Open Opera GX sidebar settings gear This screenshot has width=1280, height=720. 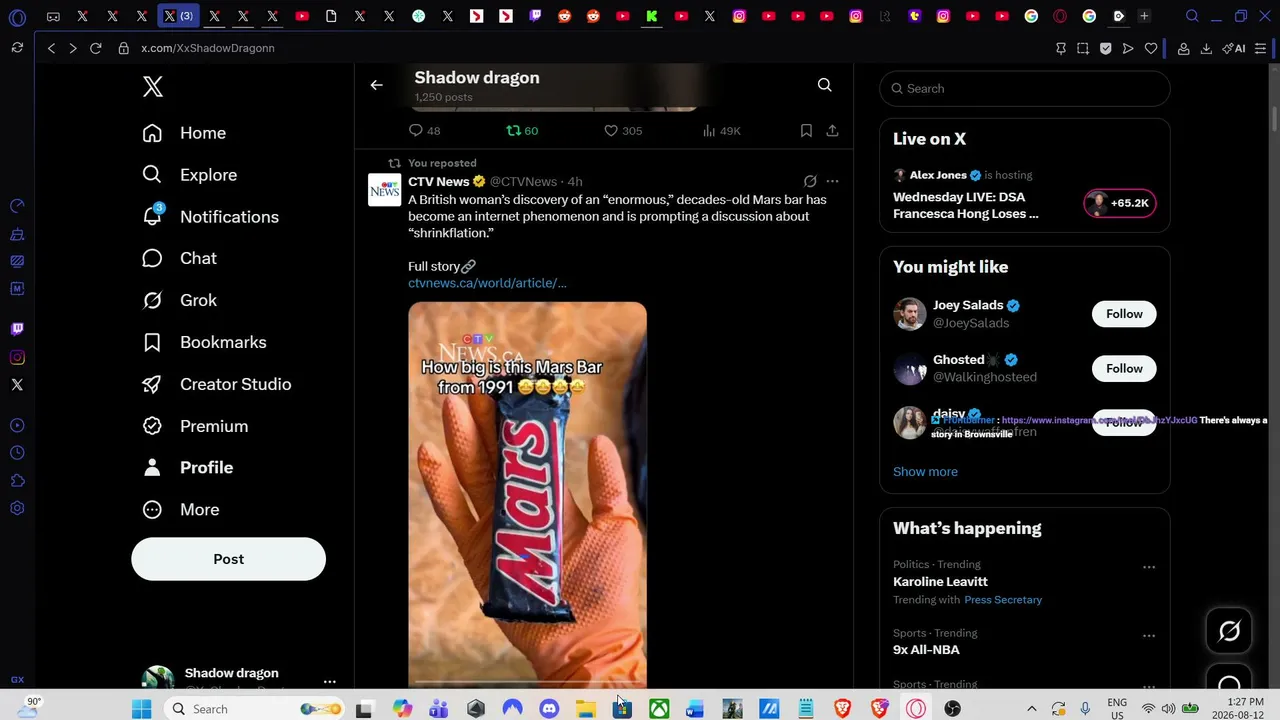(x=17, y=509)
